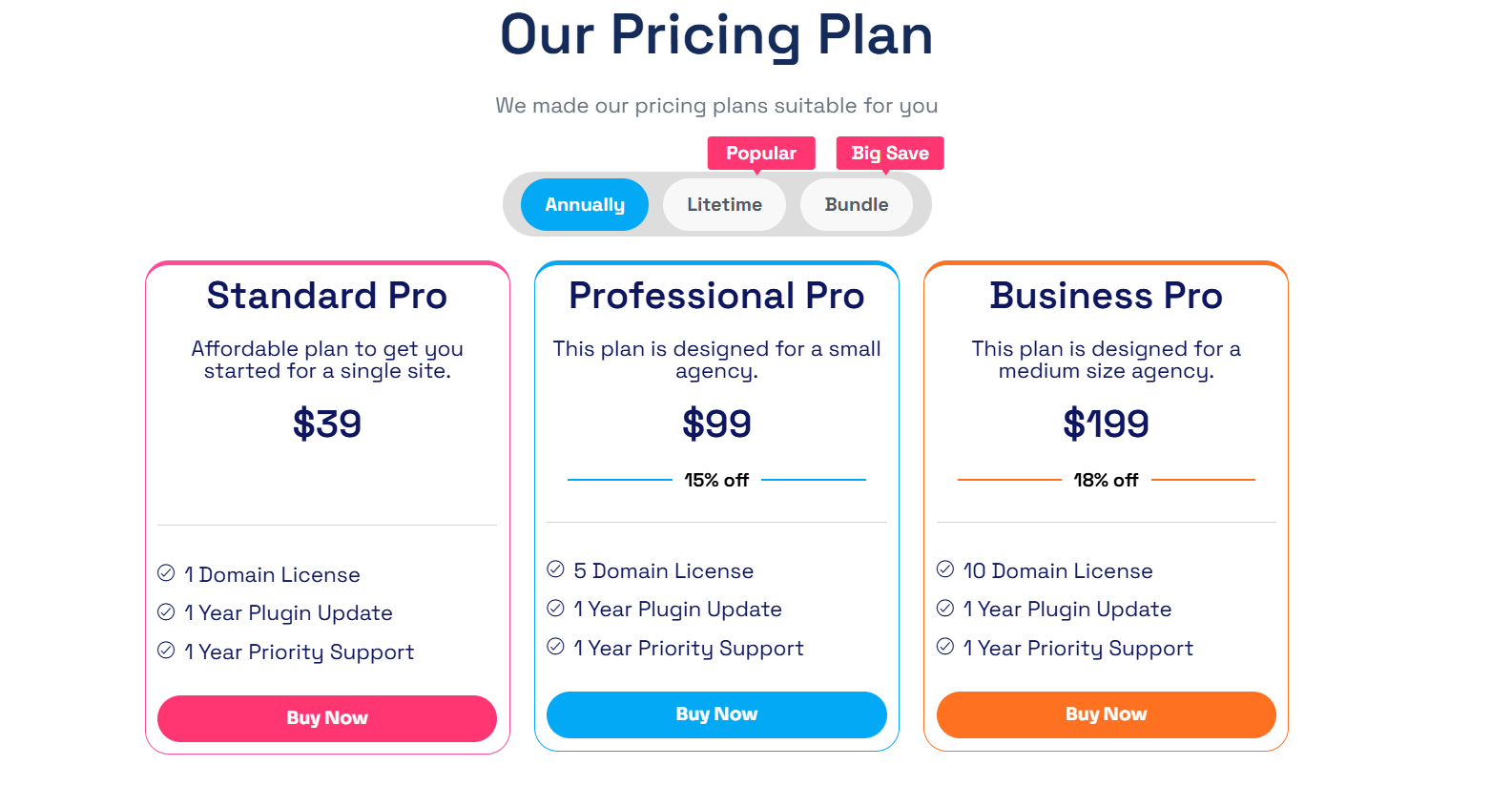Click checkmark icon beside 1 Domain License

pyautogui.click(x=166, y=573)
